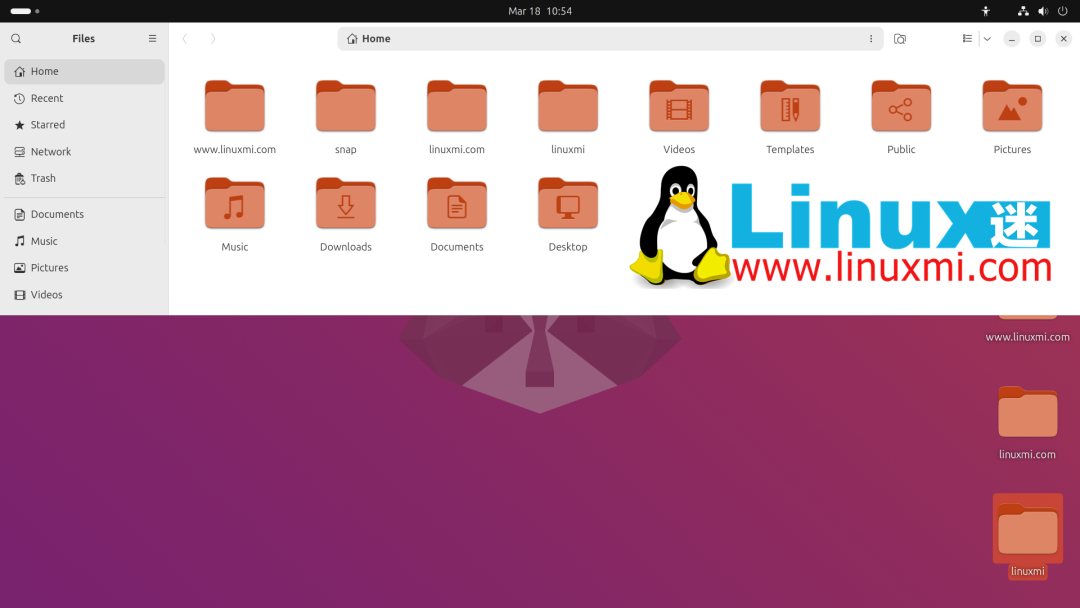The image size is (1080, 608).
Task: Open the power menu in the top bar
Action: (x=1062, y=10)
